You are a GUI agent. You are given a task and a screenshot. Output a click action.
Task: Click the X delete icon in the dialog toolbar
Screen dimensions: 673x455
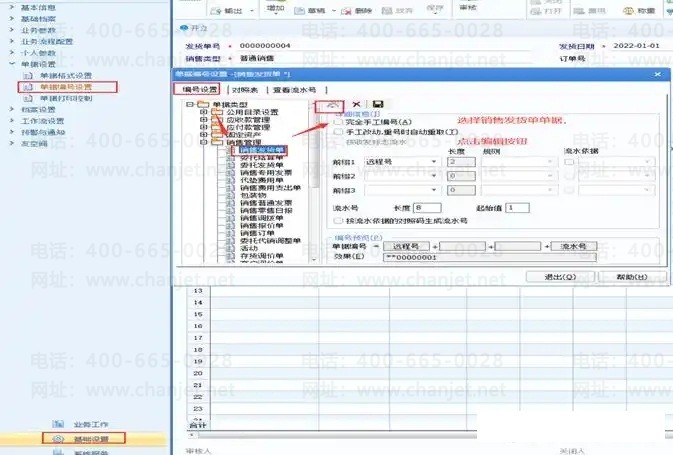click(x=356, y=104)
